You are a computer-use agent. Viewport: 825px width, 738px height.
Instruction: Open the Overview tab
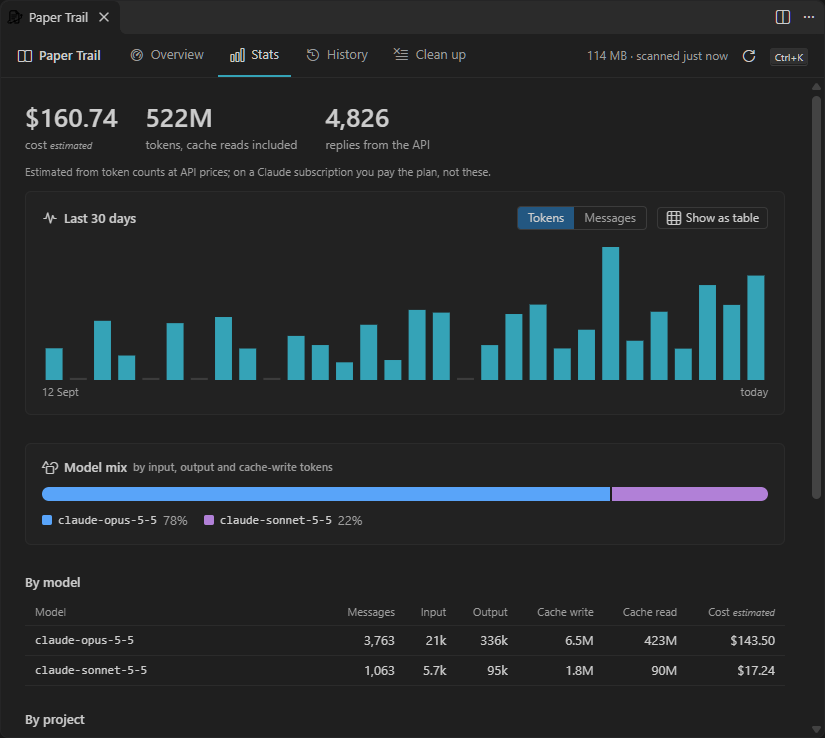click(x=167, y=55)
